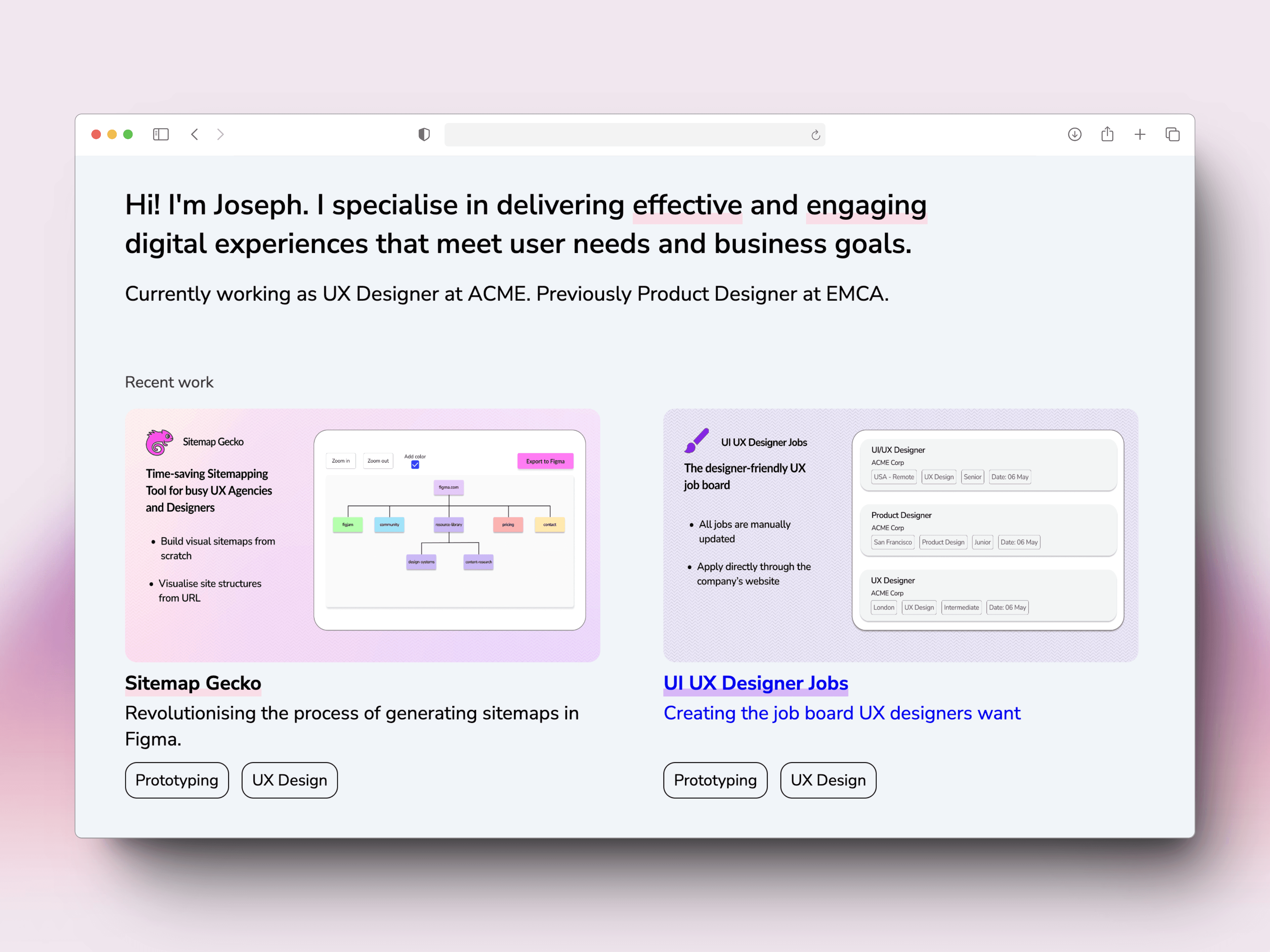Click the share icon in browser toolbar
This screenshot has width=1270, height=952.
[1107, 134]
